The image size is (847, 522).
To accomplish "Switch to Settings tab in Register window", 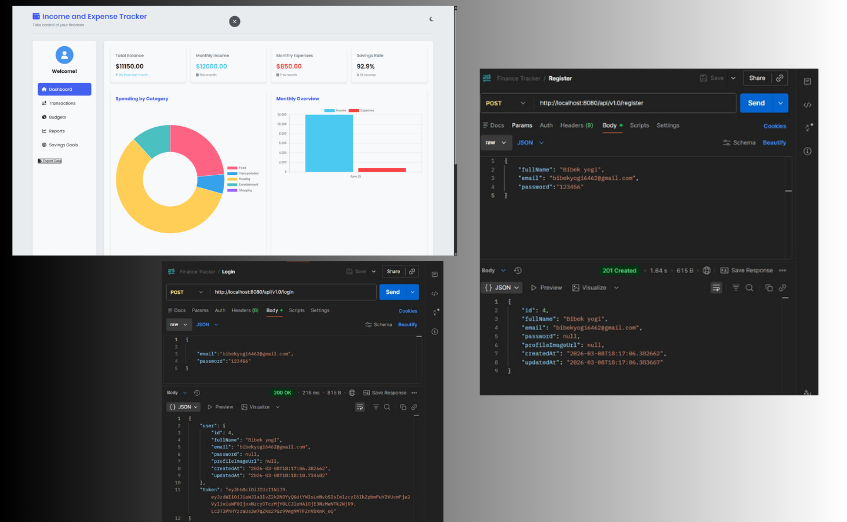I will (x=668, y=125).
